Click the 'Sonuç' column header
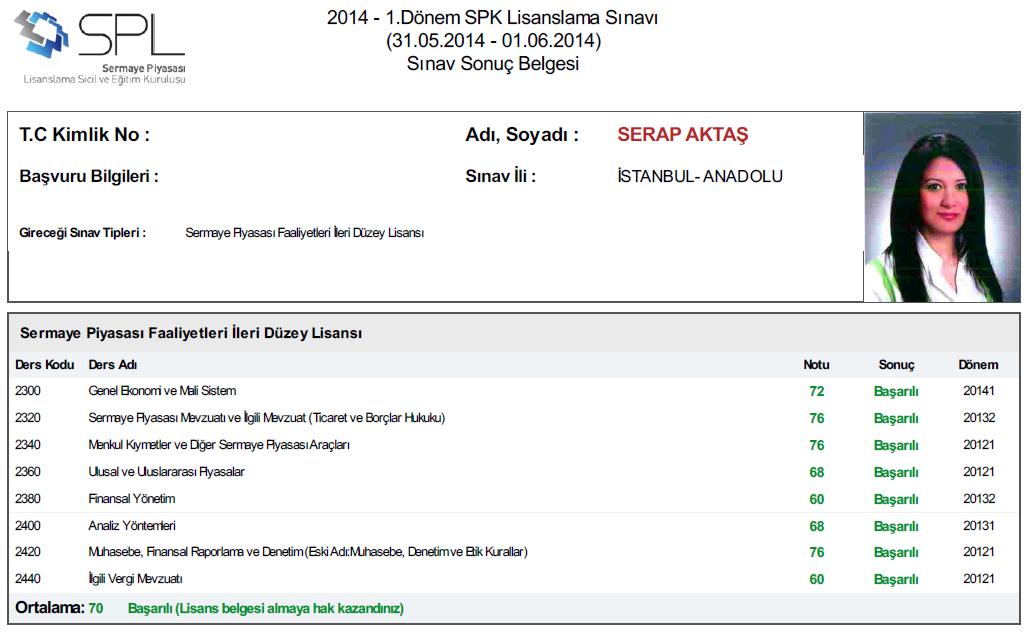Viewport: 1033px width, 636px height. point(896,364)
